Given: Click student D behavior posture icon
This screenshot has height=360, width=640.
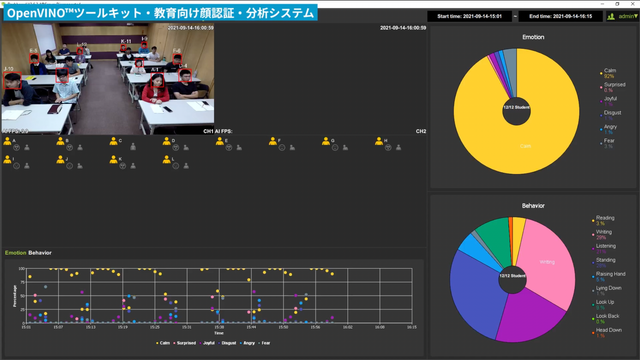Looking at the screenshot, I should [x=186, y=147].
